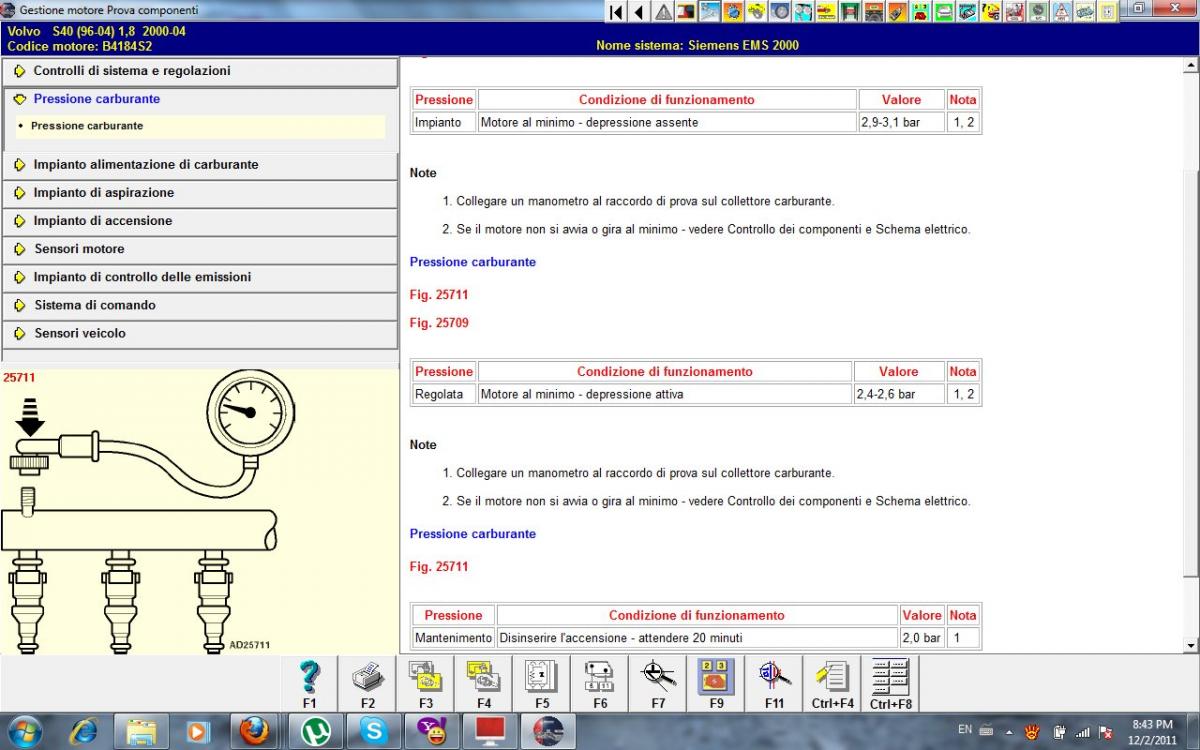This screenshot has height=750, width=1200.
Task: Click the value cell 2,0 bar
Action: pyautogui.click(x=922, y=638)
